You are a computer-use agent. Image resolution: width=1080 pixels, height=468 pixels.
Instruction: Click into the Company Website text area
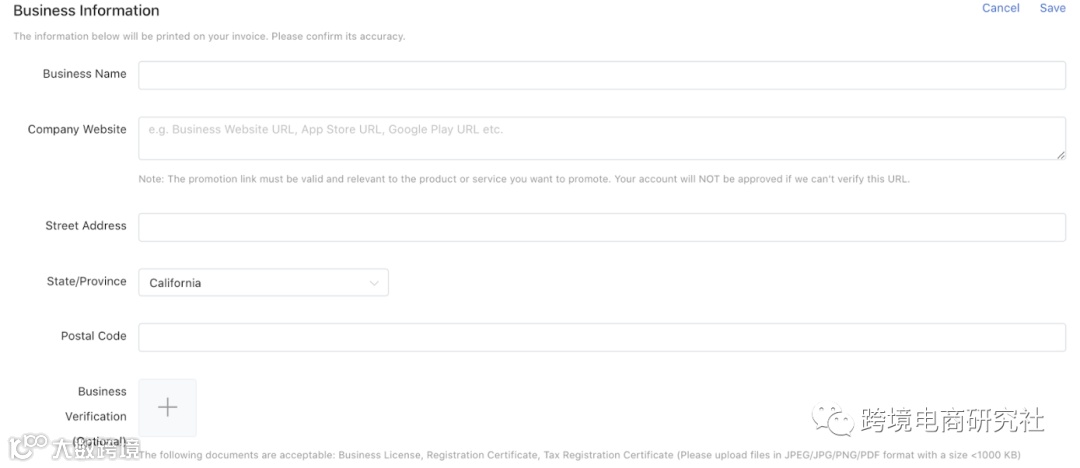click(601, 138)
